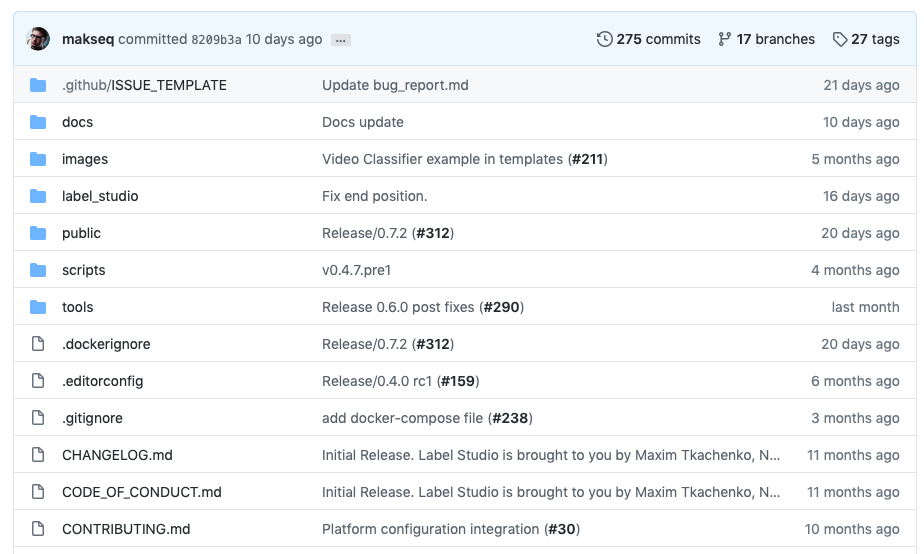Open images folder
The image size is (924, 554).
85,160
